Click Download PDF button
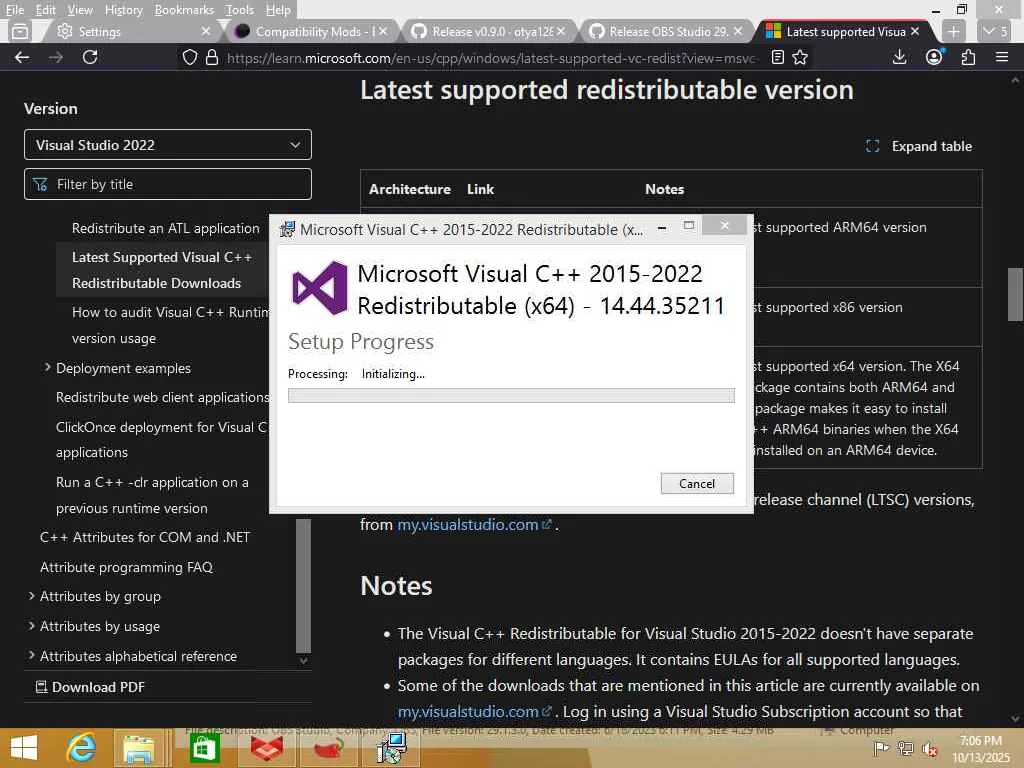The image size is (1024, 768). click(x=89, y=687)
